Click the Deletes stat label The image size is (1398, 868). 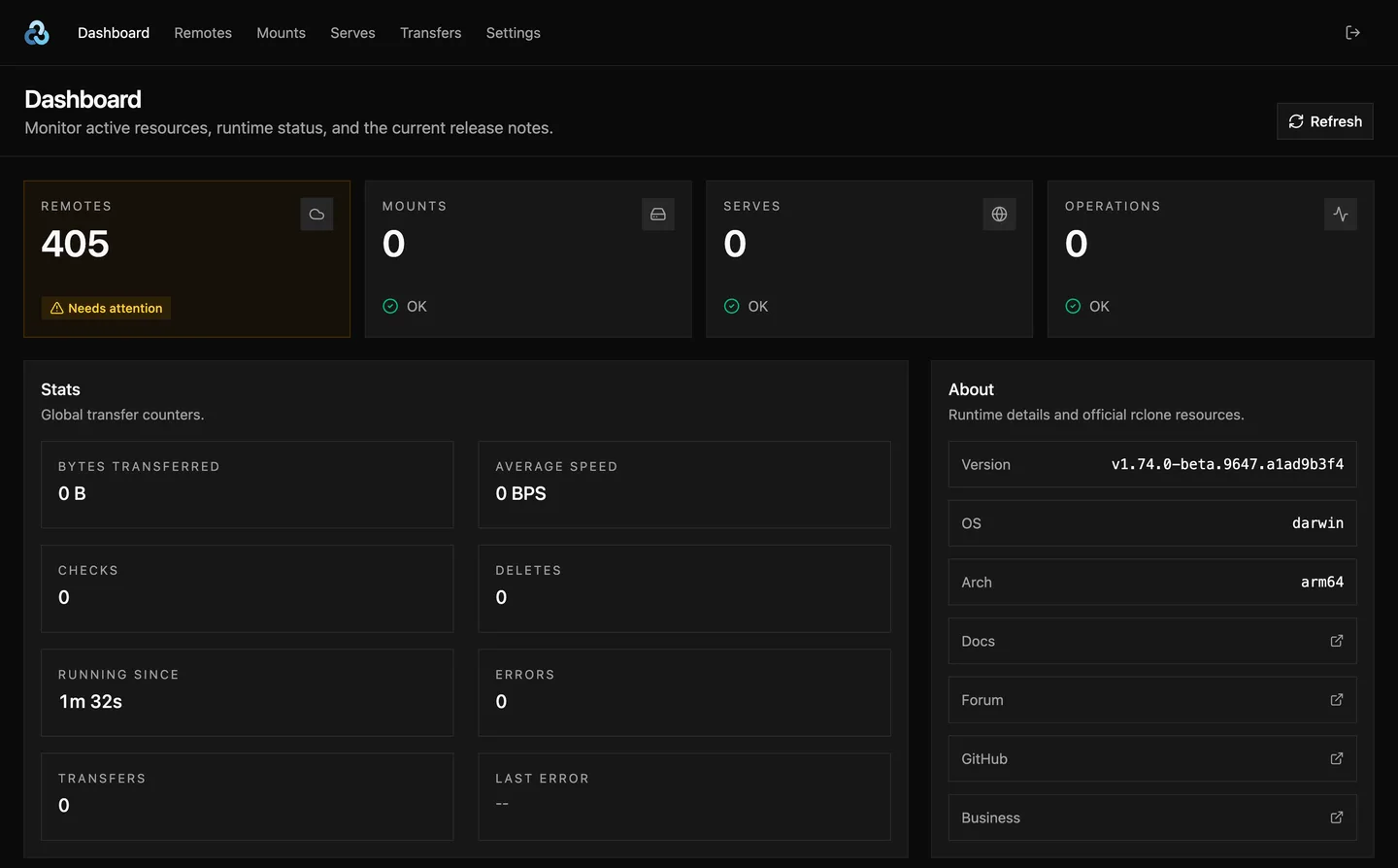(x=528, y=571)
